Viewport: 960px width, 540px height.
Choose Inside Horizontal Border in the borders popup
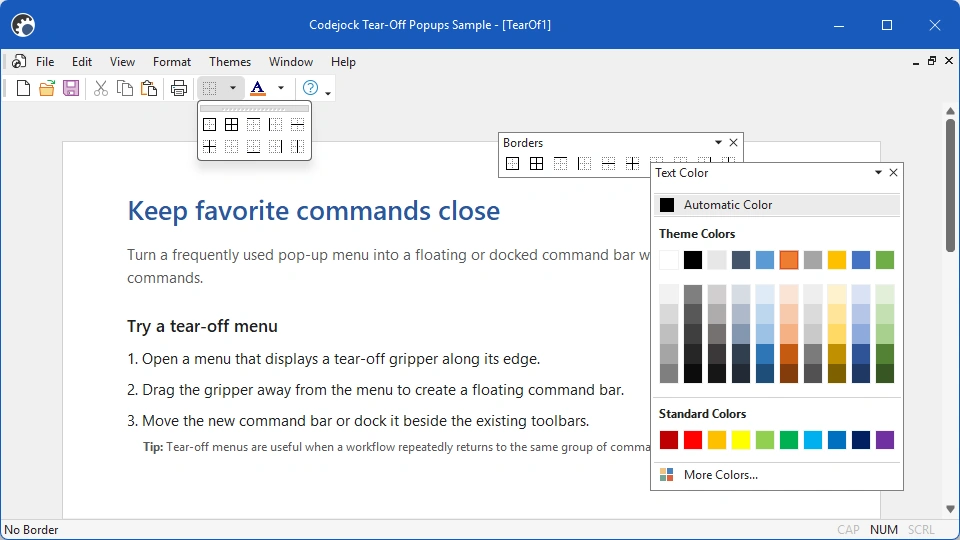pos(298,125)
